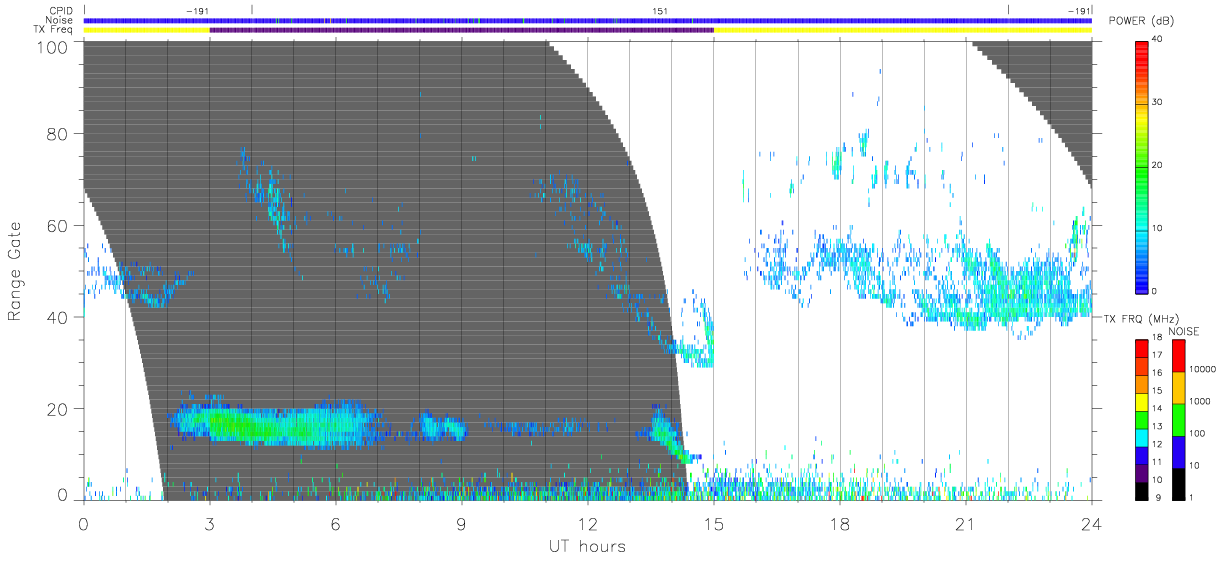Click the '24' tick on UT hours axis
This screenshot has height=567, width=1228.
(1091, 522)
